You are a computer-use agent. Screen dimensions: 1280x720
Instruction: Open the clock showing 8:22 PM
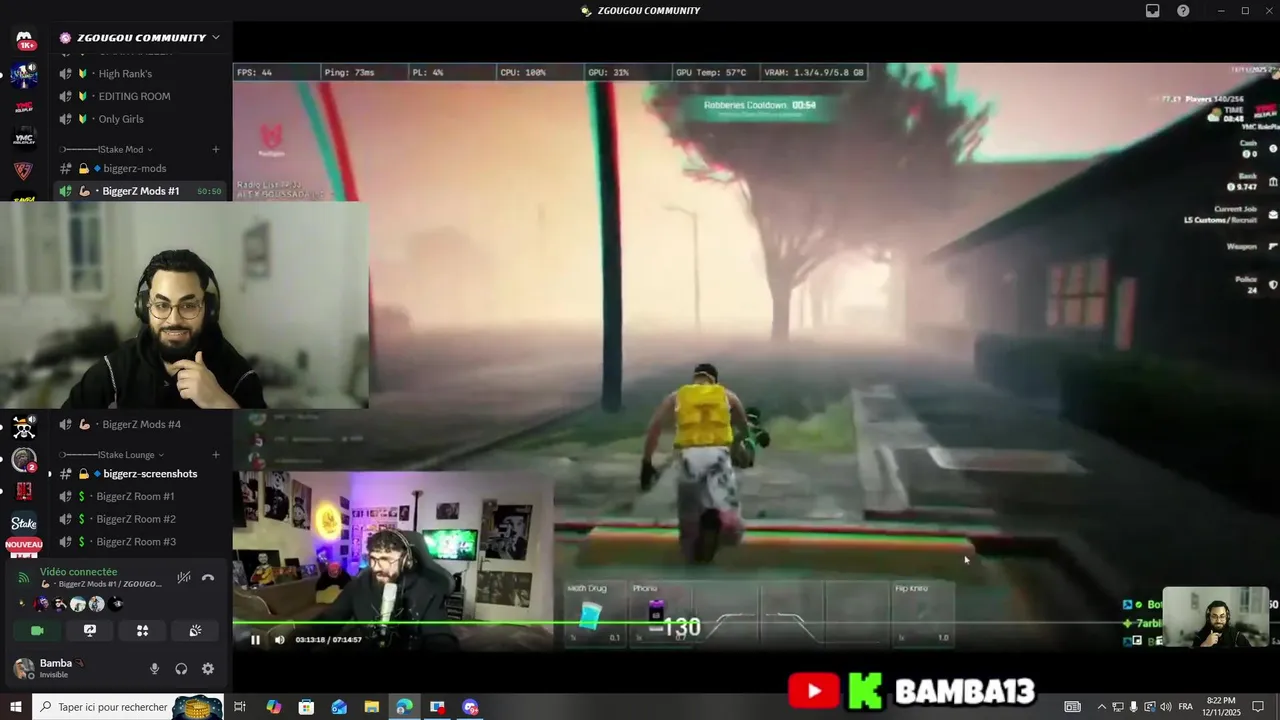click(x=1220, y=707)
